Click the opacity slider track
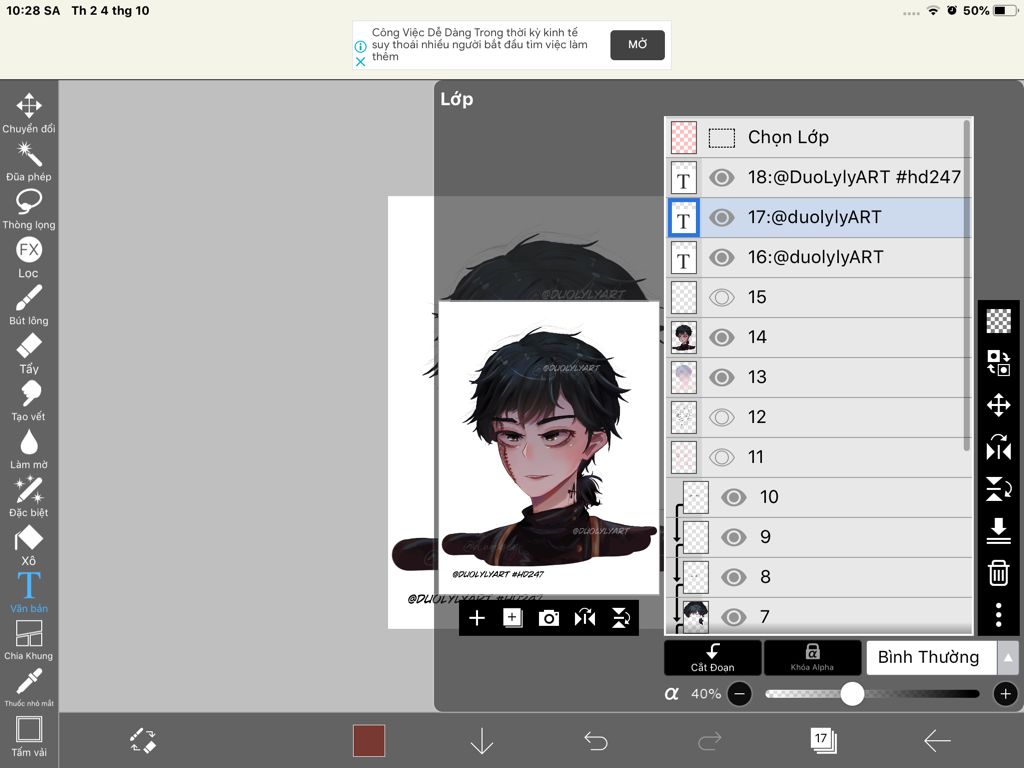1024x768 pixels. coord(872,694)
